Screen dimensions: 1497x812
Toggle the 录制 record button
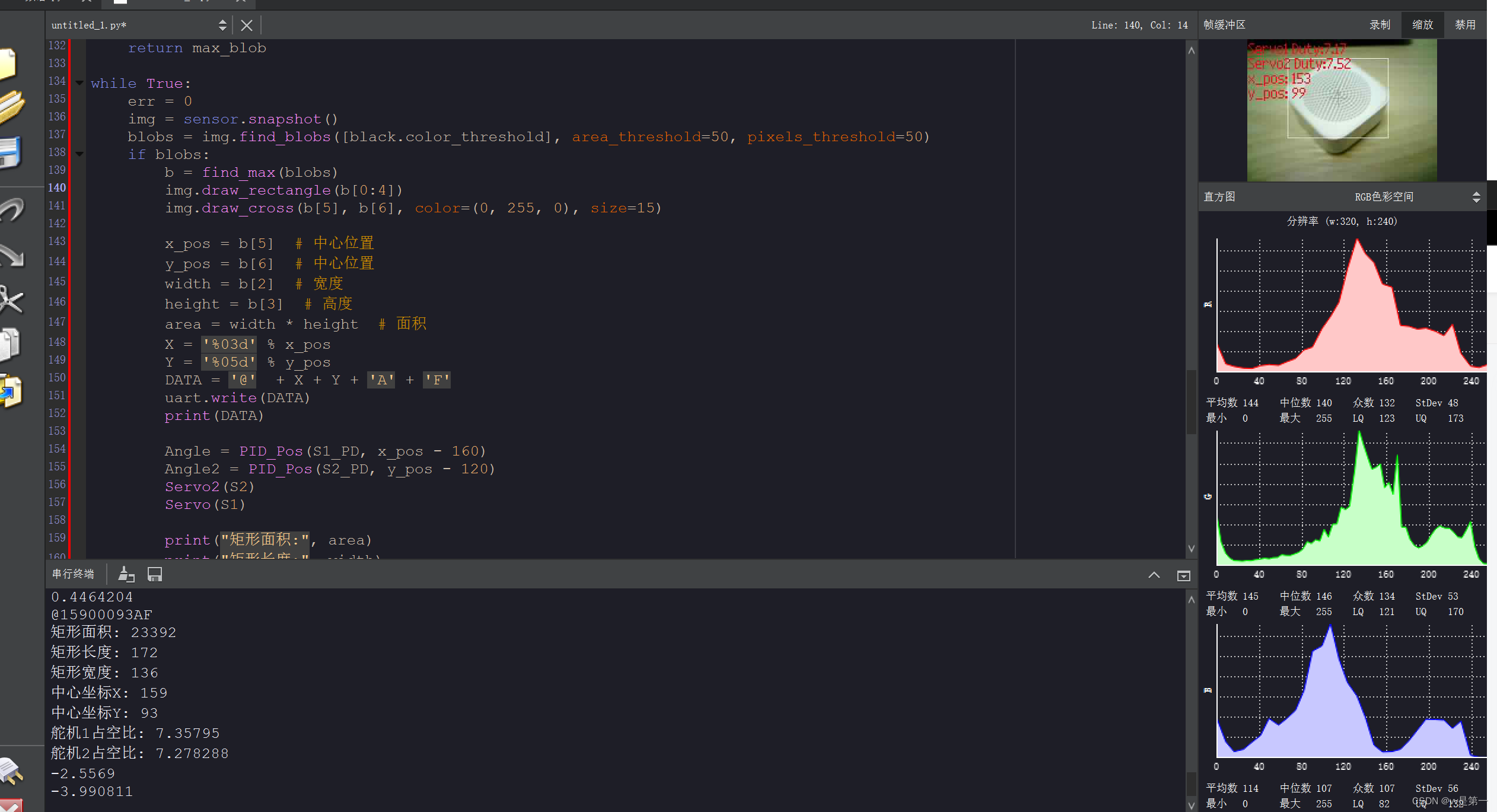click(1380, 25)
